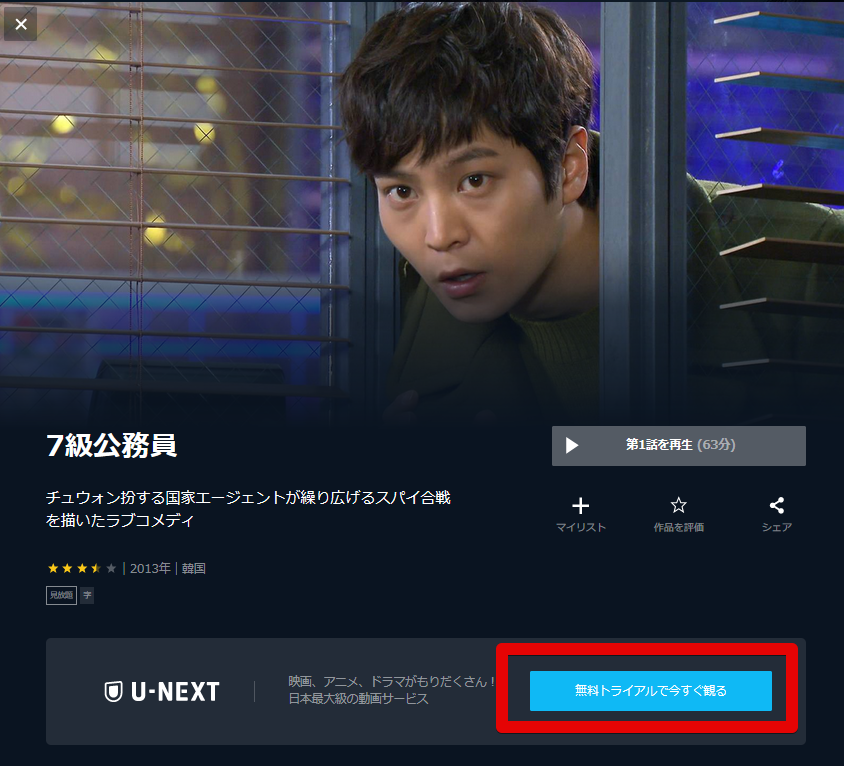Click the first gold rating star
The image size is (844, 766).
click(x=53, y=568)
